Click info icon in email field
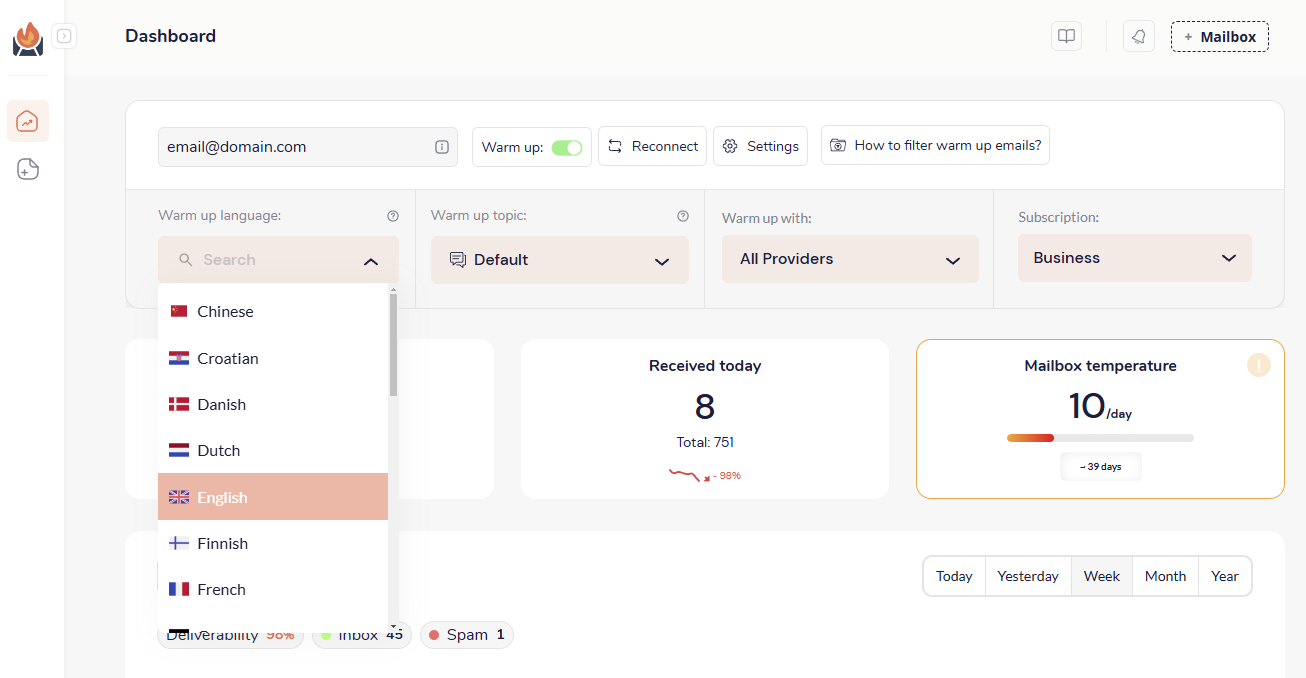The height and width of the screenshot is (678, 1306). 442,147
